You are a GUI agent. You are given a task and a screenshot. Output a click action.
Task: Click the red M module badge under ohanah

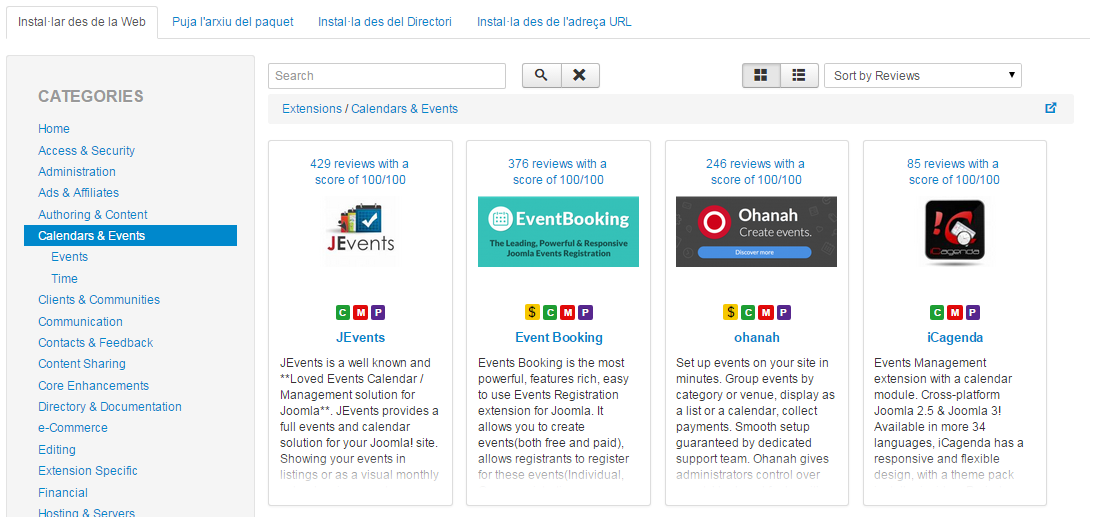coord(765,312)
